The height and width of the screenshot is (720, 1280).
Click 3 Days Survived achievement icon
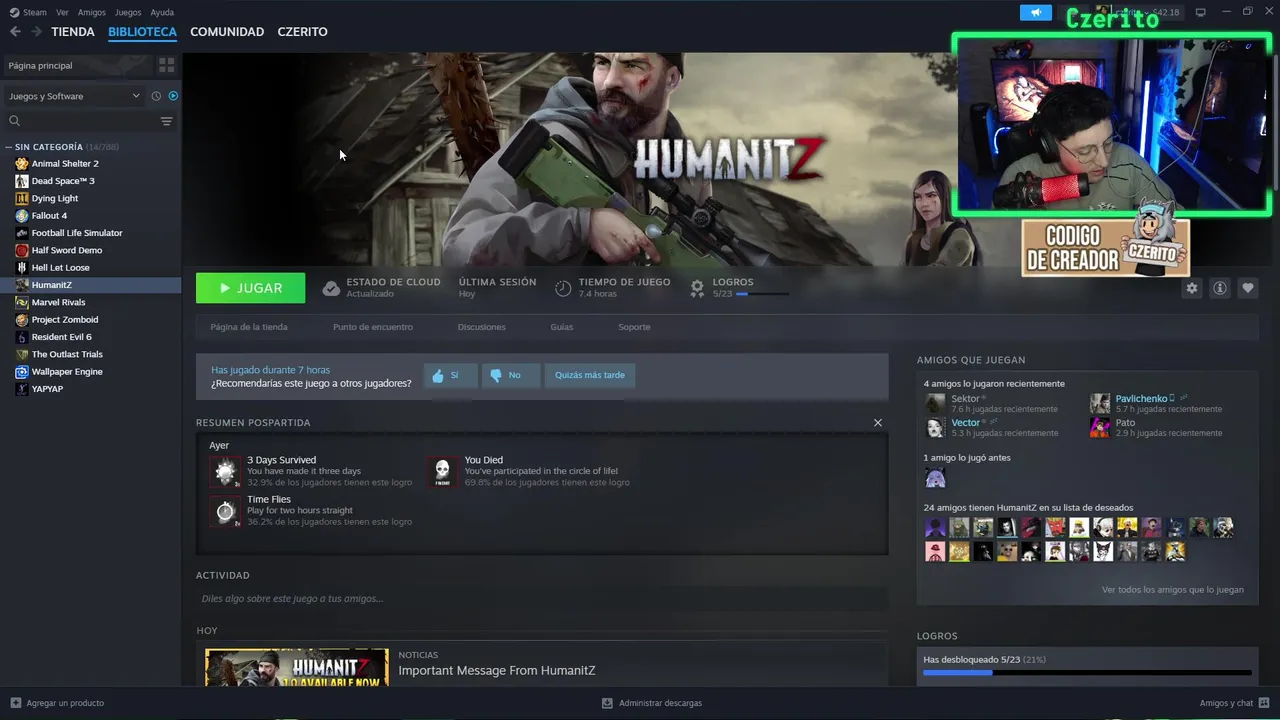point(225,471)
